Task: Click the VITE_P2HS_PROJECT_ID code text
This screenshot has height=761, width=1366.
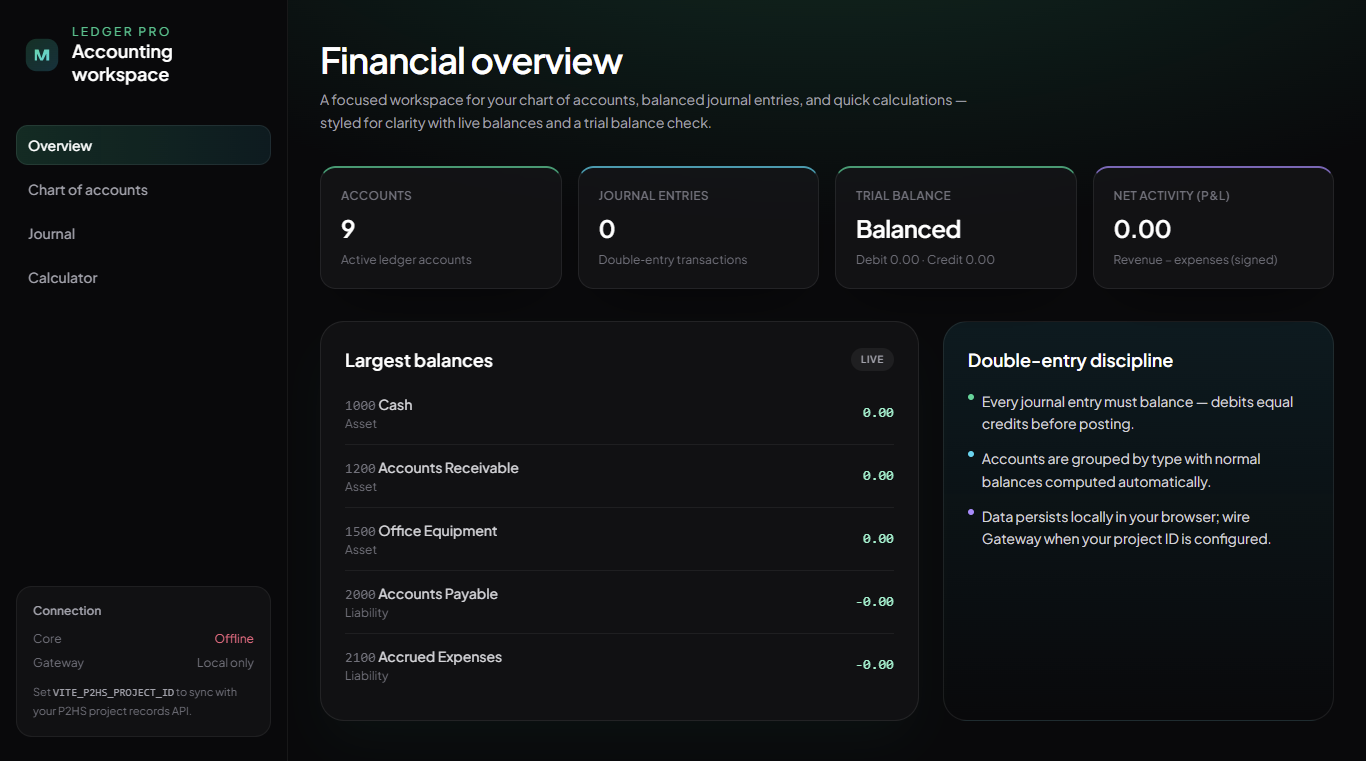Action: pos(113,692)
